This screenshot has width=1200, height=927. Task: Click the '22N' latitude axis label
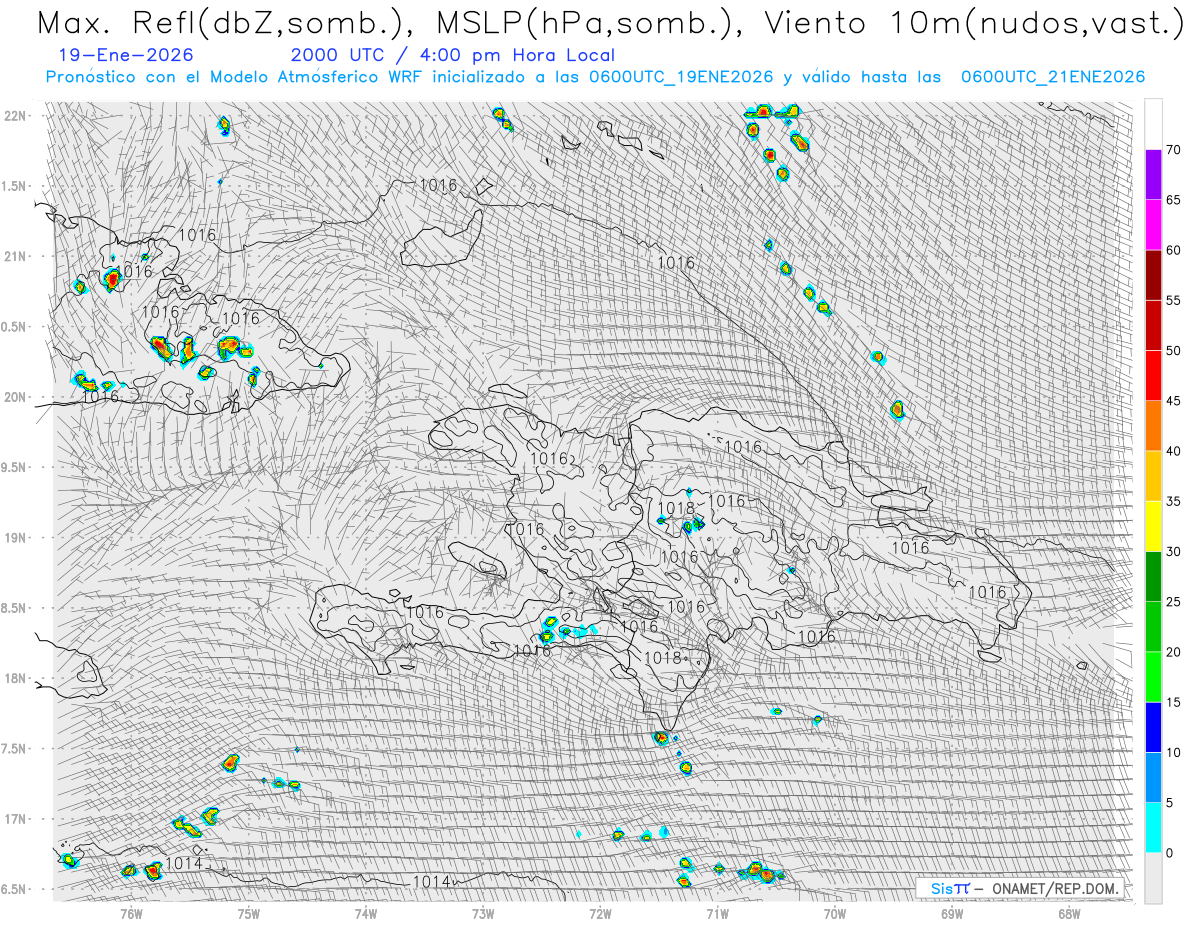tap(16, 115)
